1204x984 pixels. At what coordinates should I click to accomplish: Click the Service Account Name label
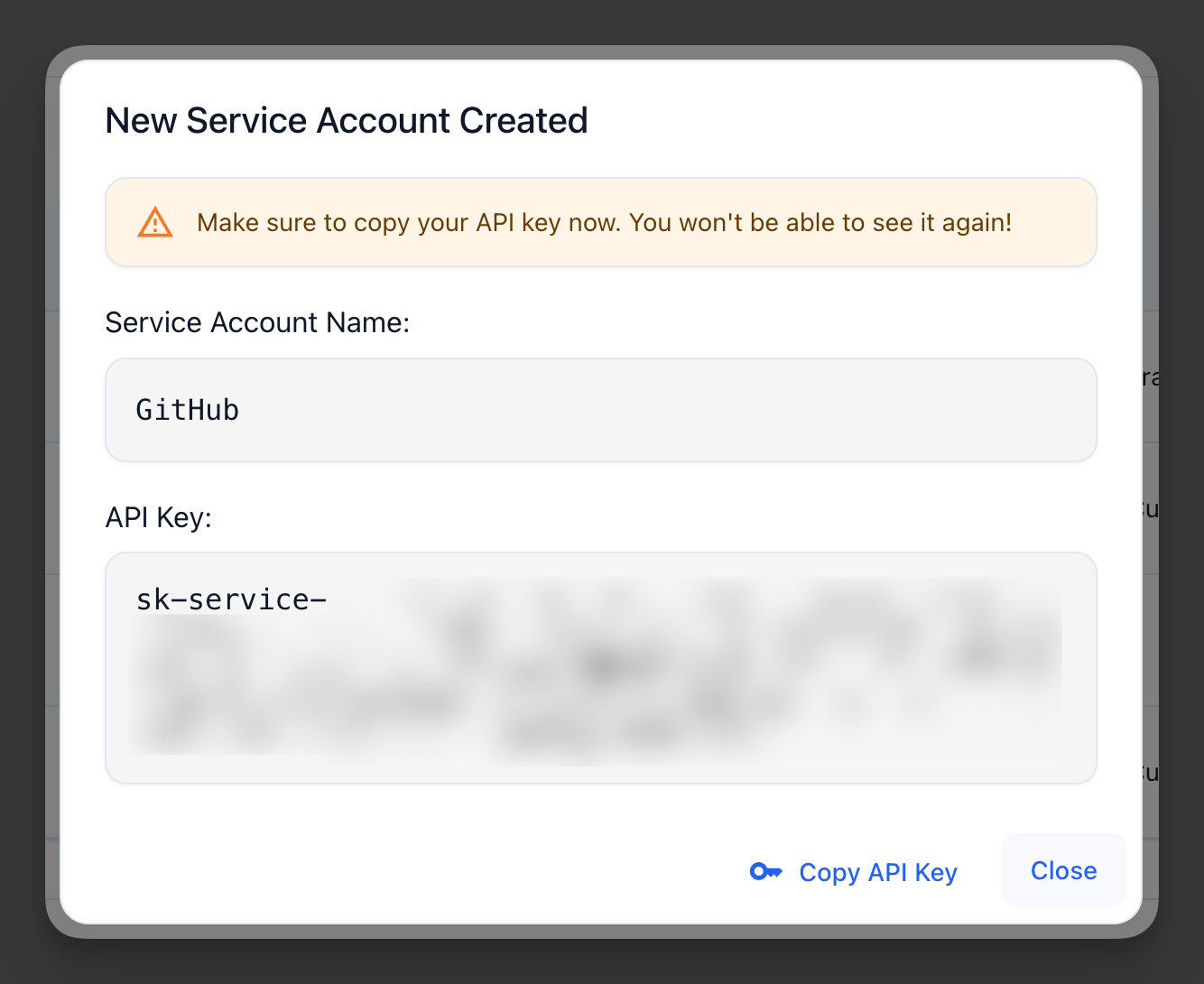(x=257, y=322)
